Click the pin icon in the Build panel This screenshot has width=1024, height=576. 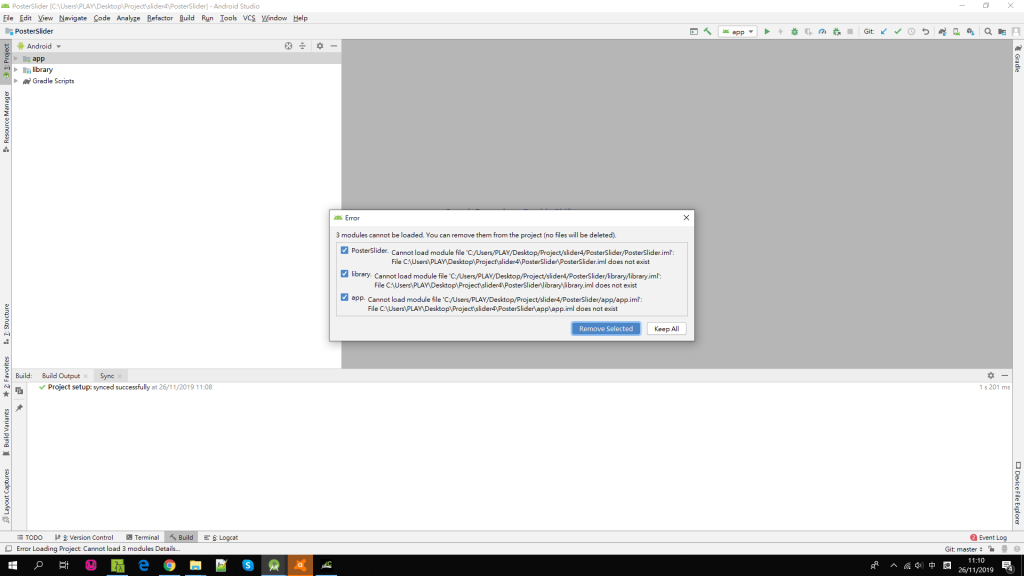[x=19, y=408]
